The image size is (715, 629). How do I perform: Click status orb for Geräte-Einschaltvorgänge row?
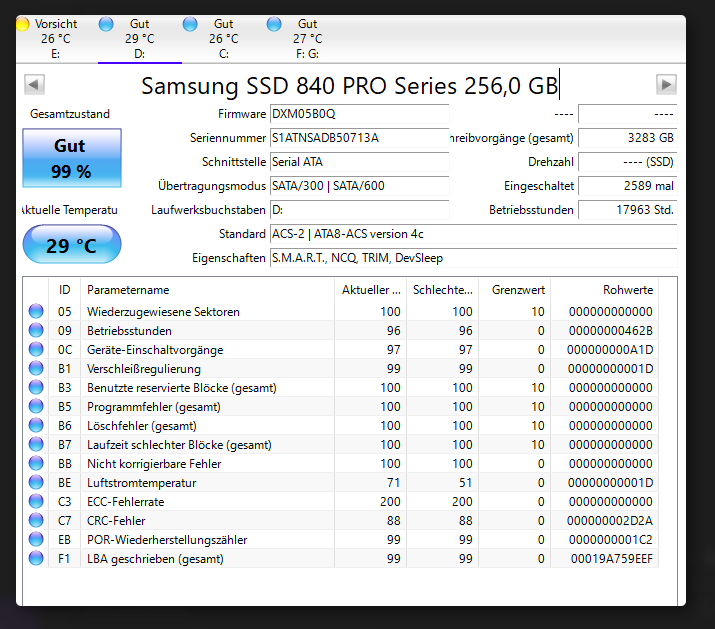pos(36,350)
